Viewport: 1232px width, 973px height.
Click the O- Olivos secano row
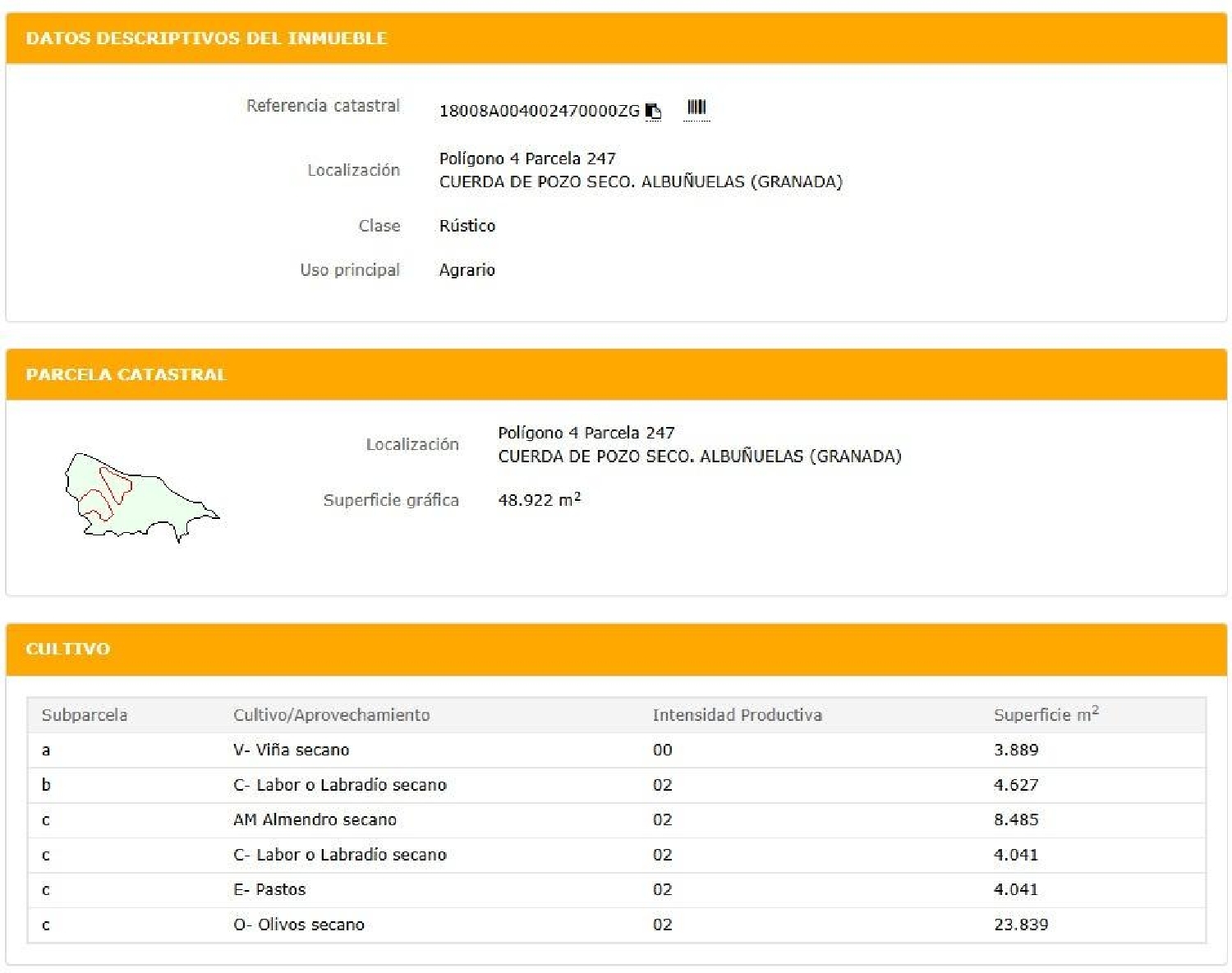point(299,925)
